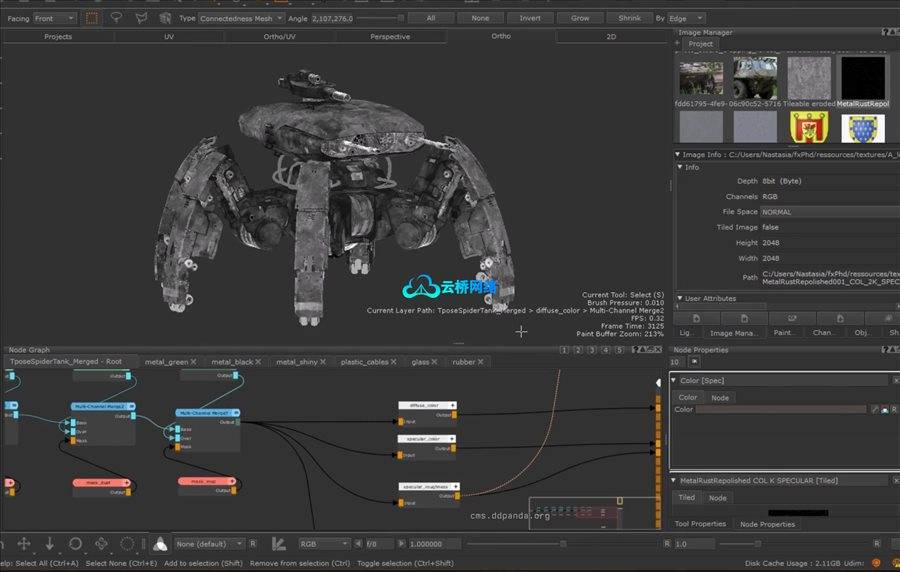900x572 pixels.
Task: Open the metal_shiny node graph tab
Action: (x=296, y=361)
